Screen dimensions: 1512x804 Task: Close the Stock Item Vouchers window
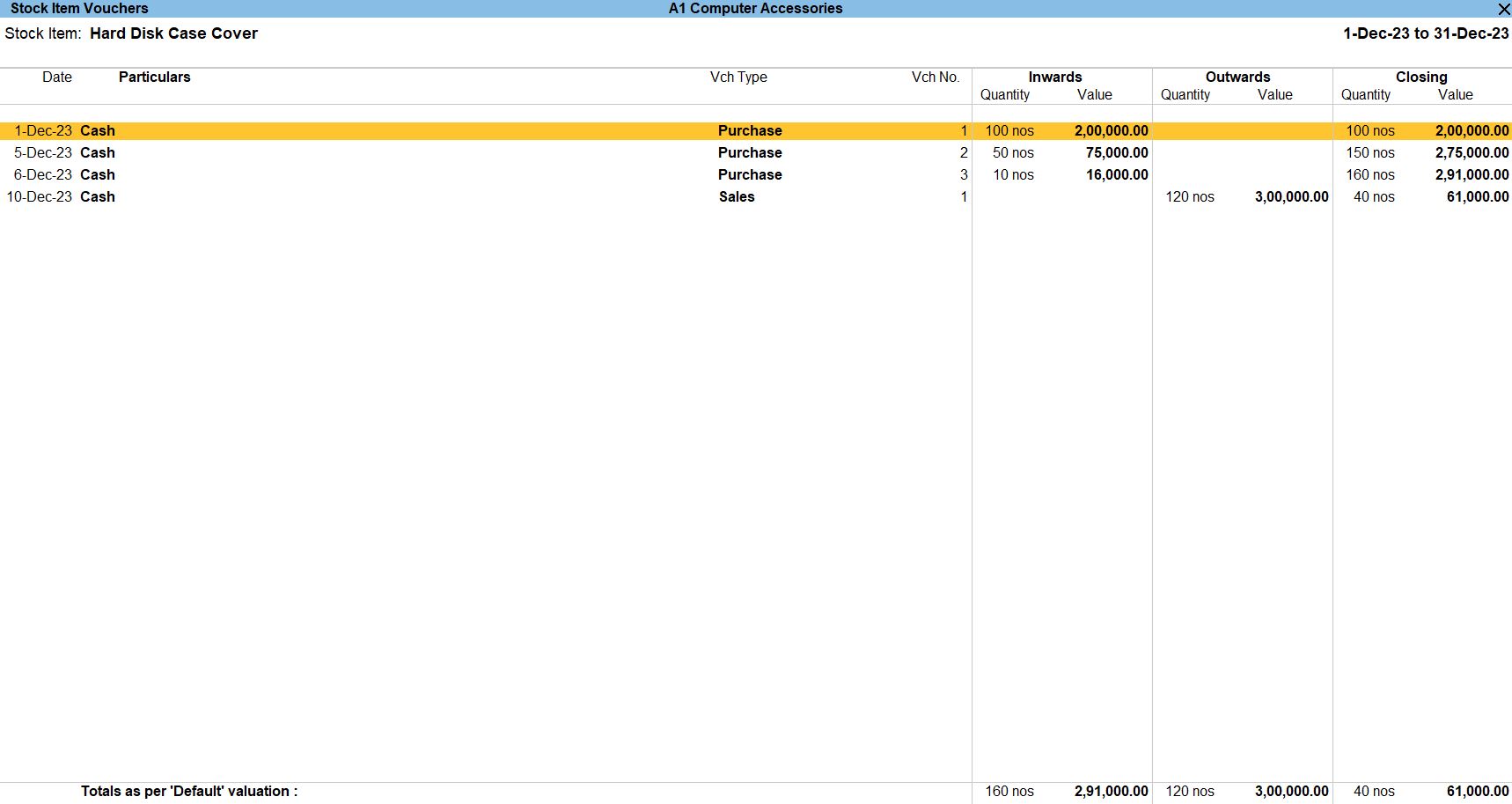(1503, 9)
